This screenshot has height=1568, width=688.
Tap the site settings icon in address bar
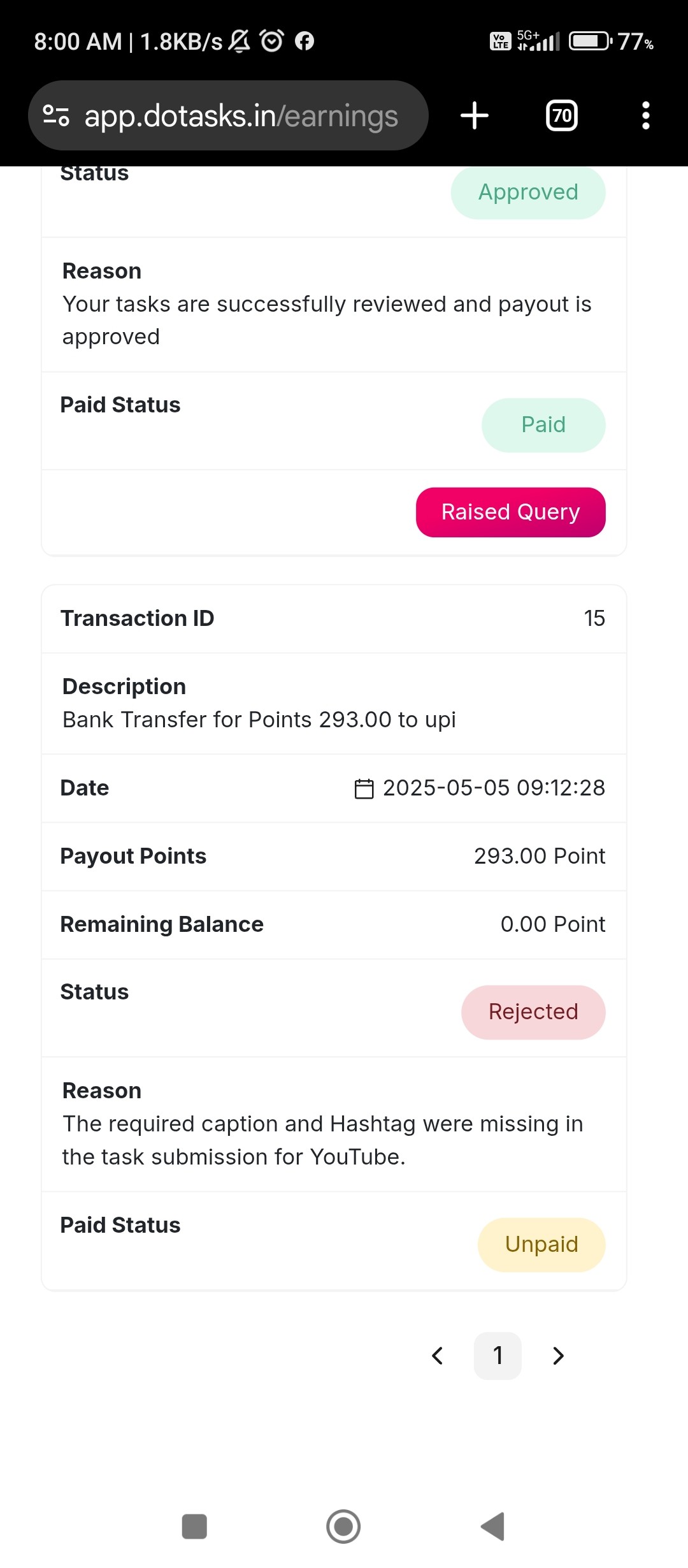55,115
